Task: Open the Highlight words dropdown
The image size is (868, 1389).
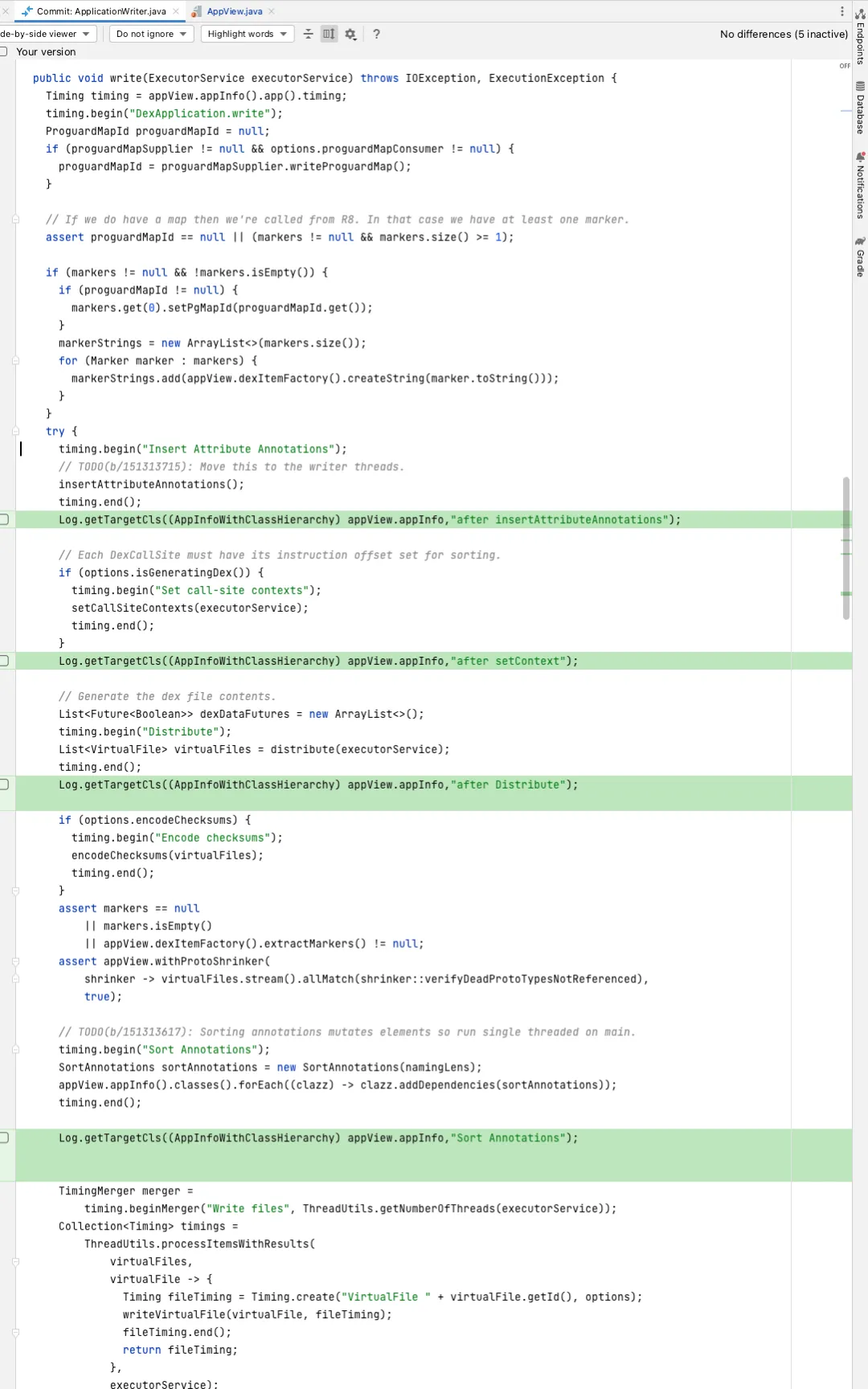Action: (x=247, y=34)
